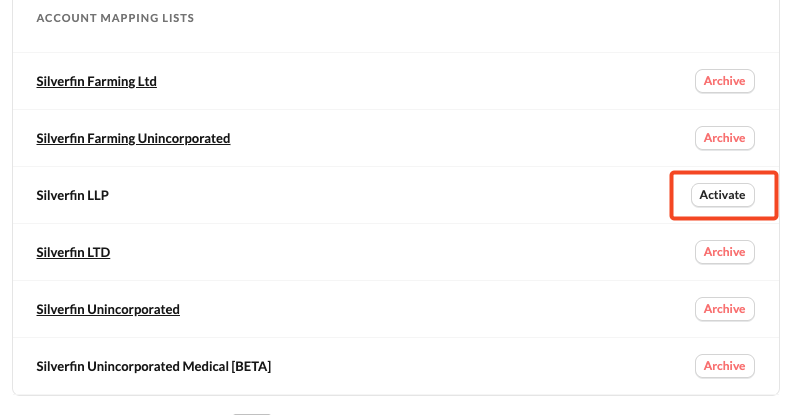
Task: Select the Silverfin LLP list name
Action: 72,195
